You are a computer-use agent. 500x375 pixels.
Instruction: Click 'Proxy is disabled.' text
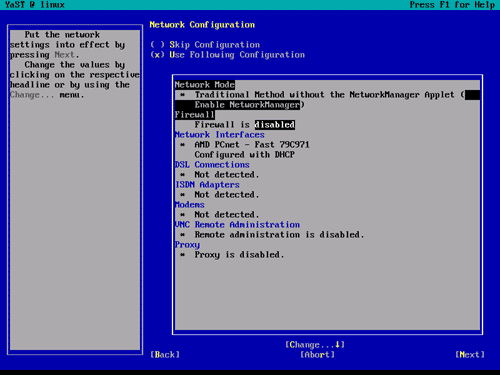239,255
